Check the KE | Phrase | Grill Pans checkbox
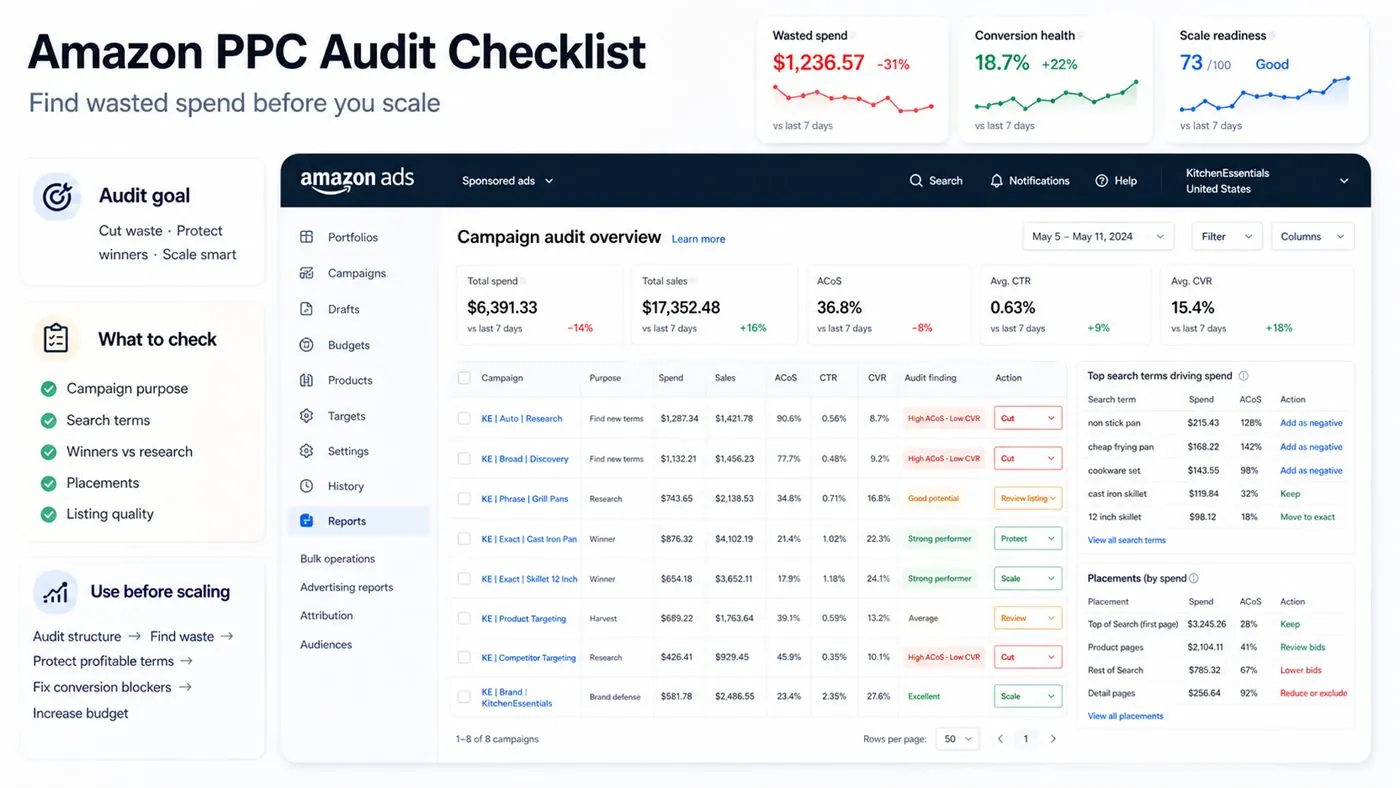 [464, 498]
